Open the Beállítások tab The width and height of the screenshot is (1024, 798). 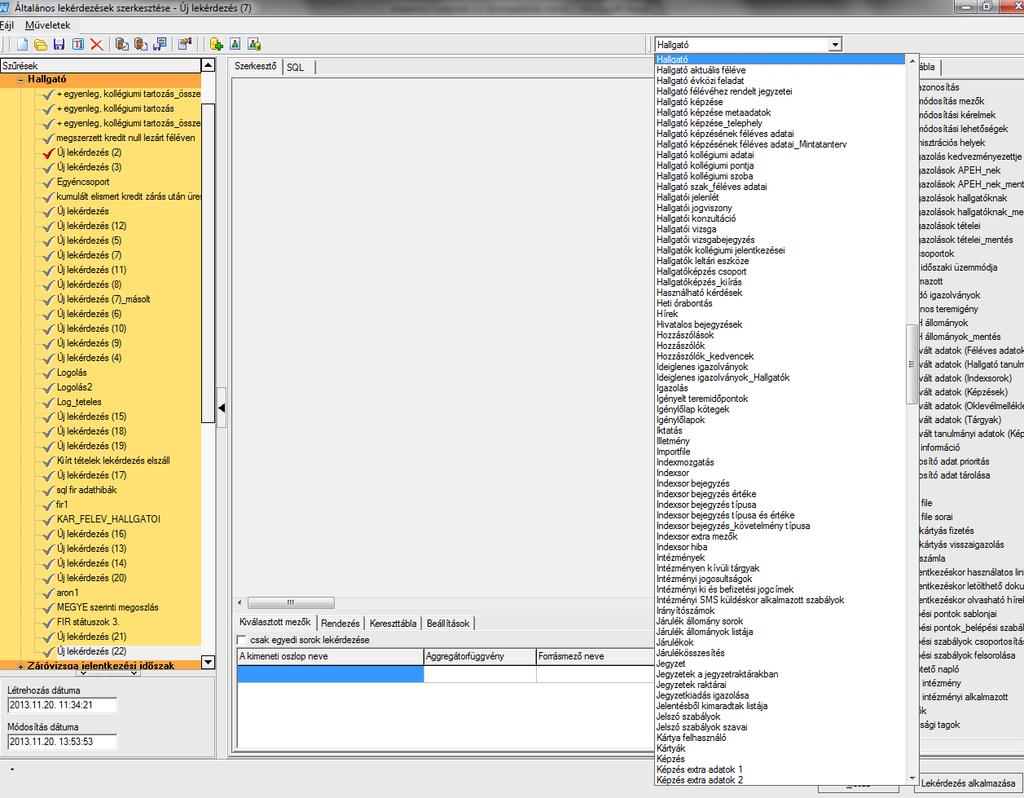(x=448, y=624)
